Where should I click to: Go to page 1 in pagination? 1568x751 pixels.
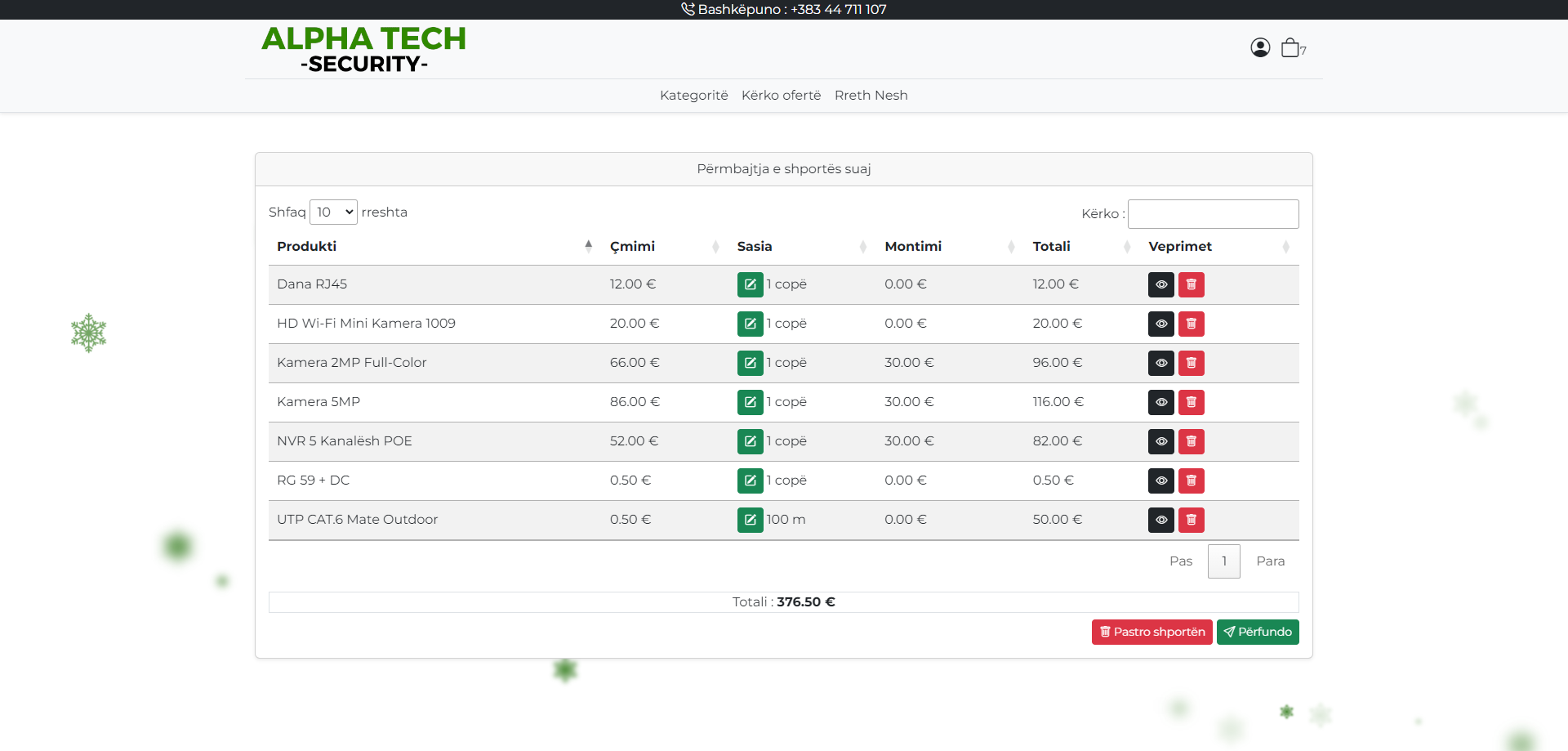point(1223,561)
